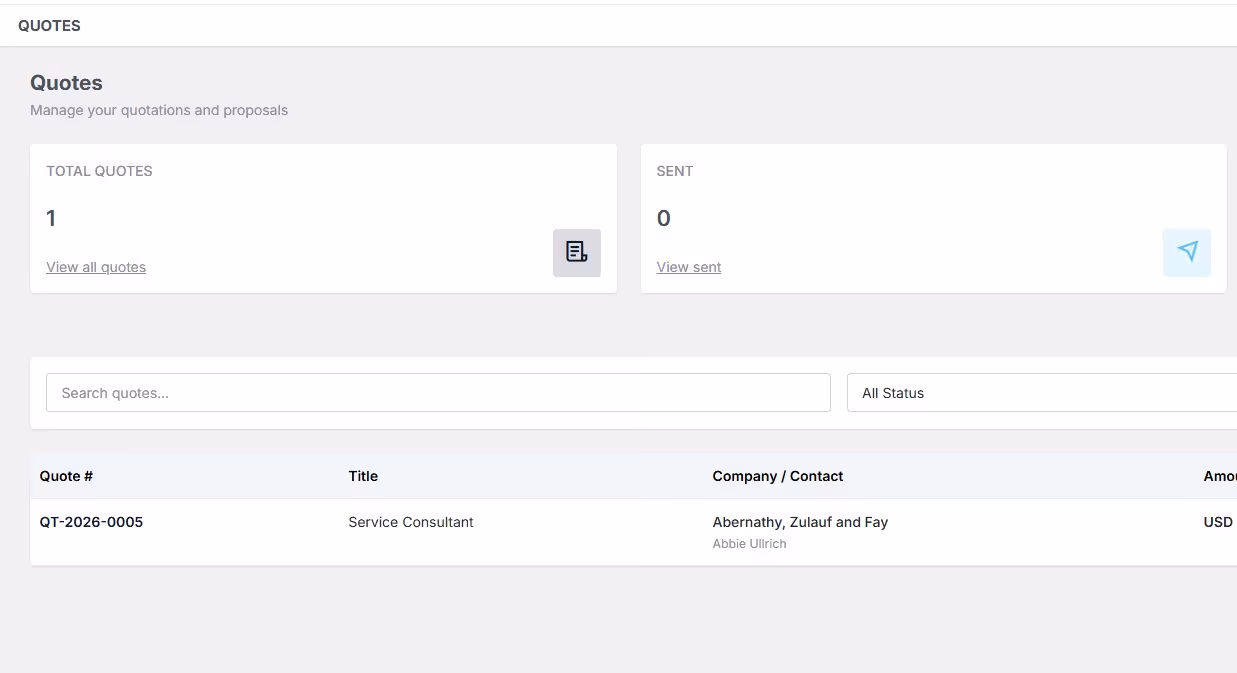Click the SENT card label

pos(675,171)
